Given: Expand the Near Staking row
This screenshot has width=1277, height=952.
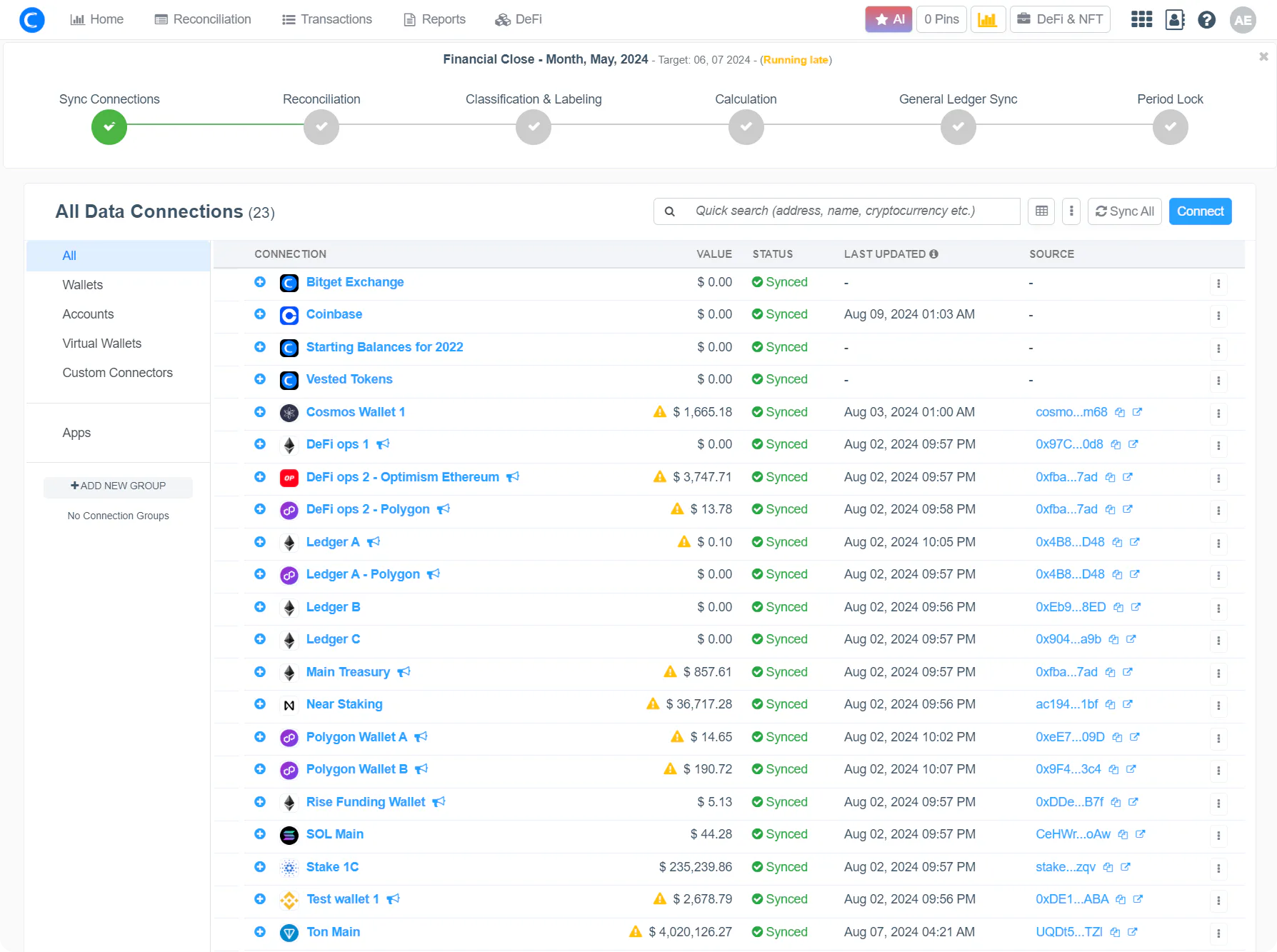Looking at the screenshot, I should [260, 704].
